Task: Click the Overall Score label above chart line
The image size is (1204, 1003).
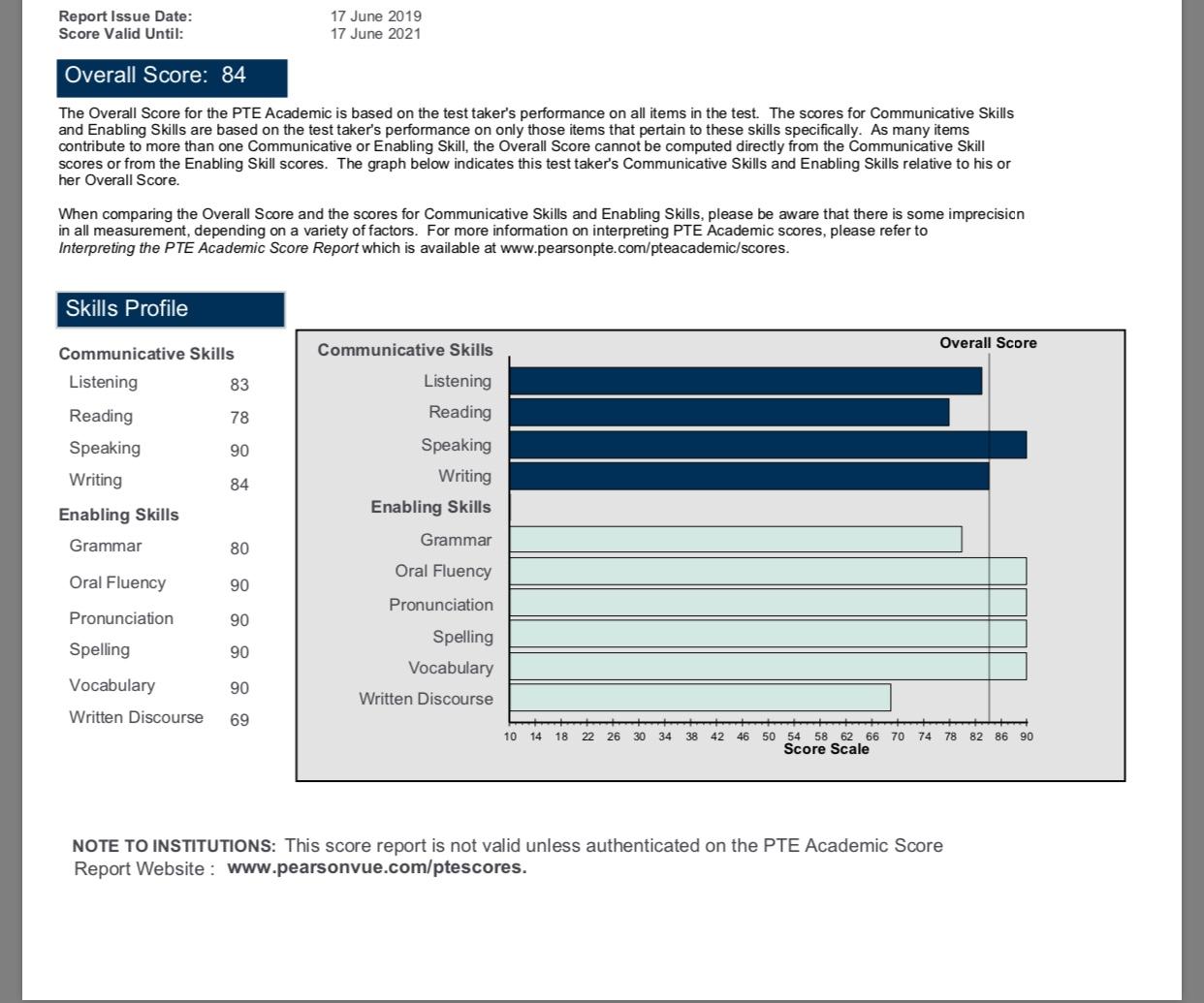Action: point(988,343)
